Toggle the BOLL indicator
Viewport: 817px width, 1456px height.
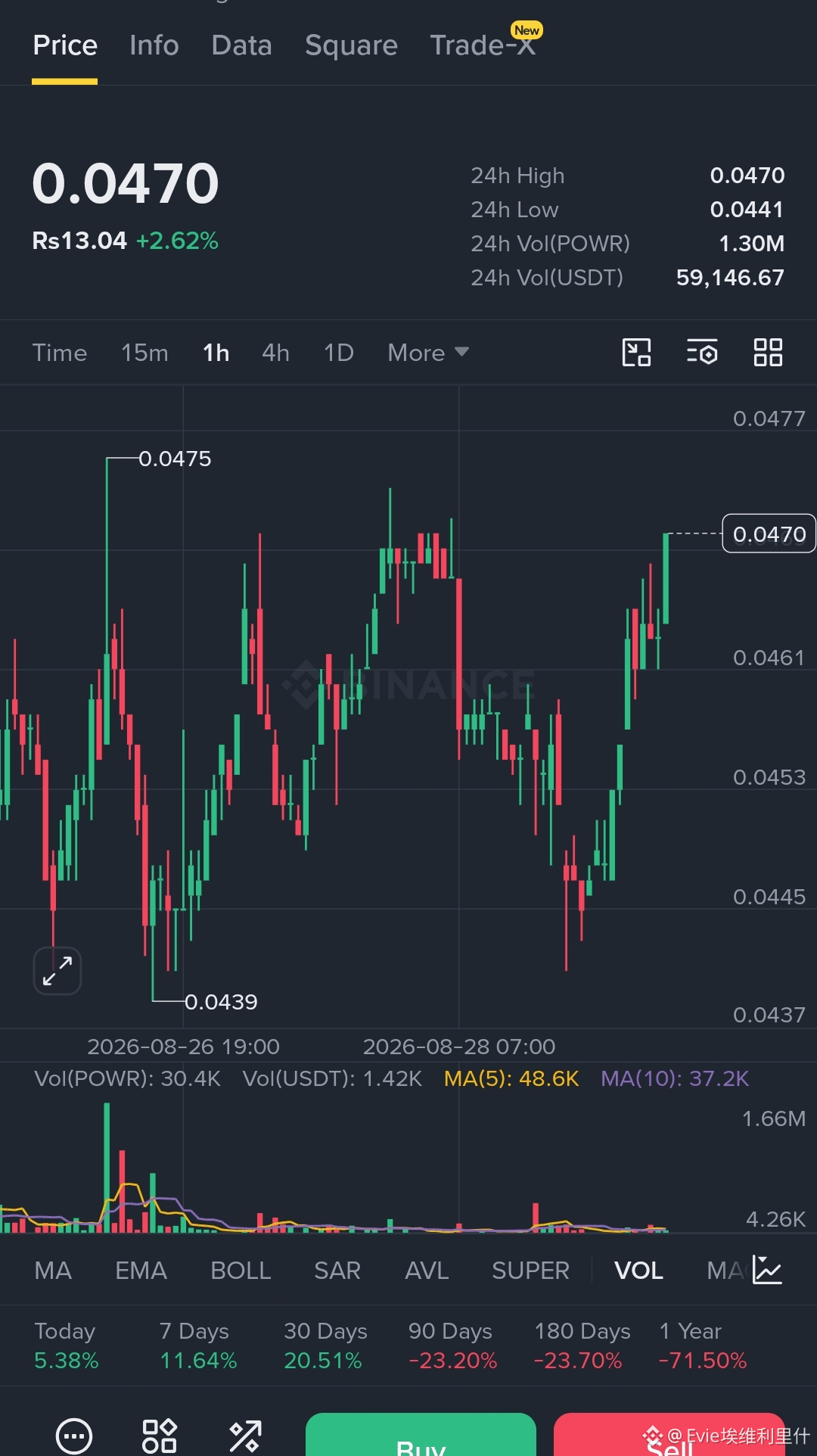pos(241,1271)
